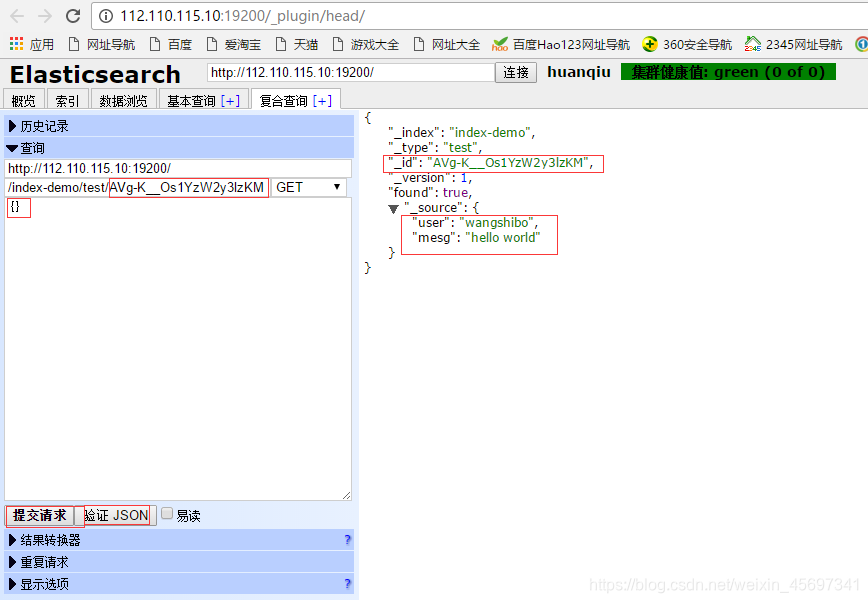Click the request path field /index-demo/test/
Viewport: 868px width, 603px height.
tap(137, 187)
